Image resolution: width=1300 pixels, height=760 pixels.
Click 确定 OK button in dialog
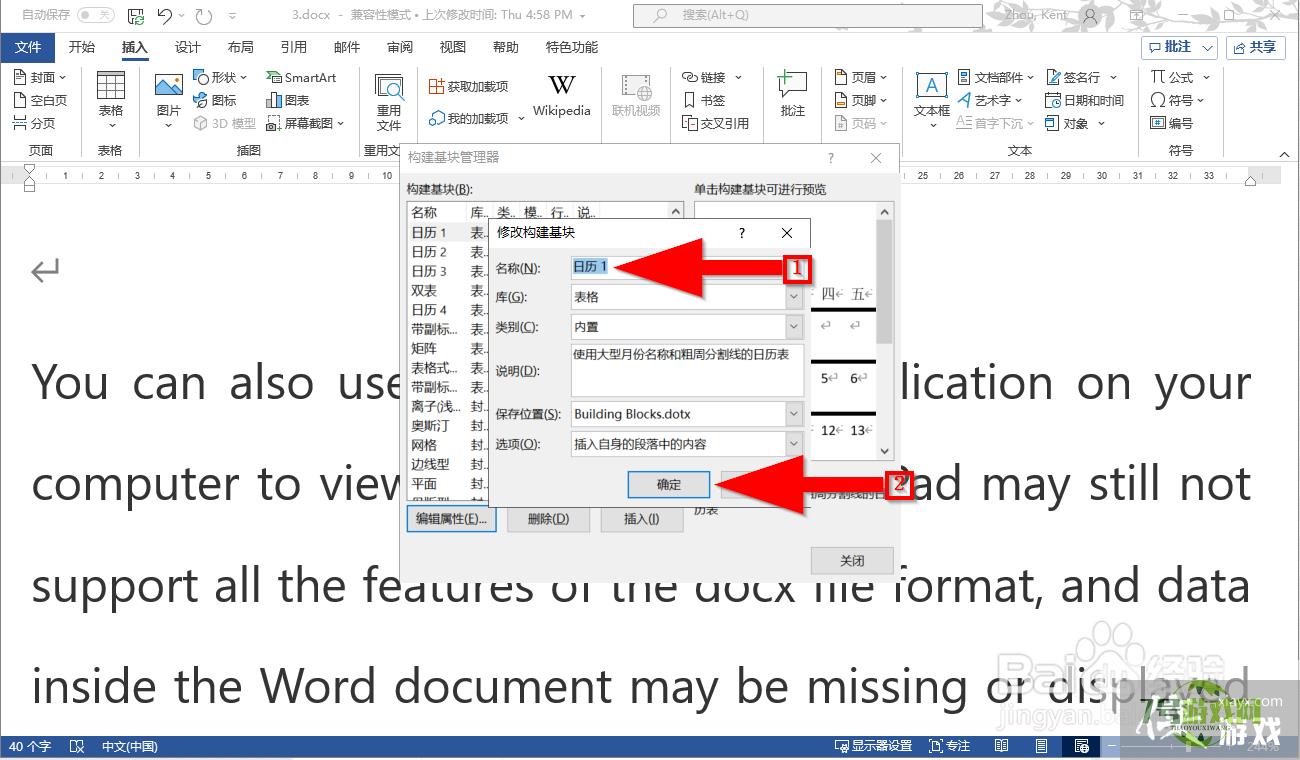coord(669,485)
